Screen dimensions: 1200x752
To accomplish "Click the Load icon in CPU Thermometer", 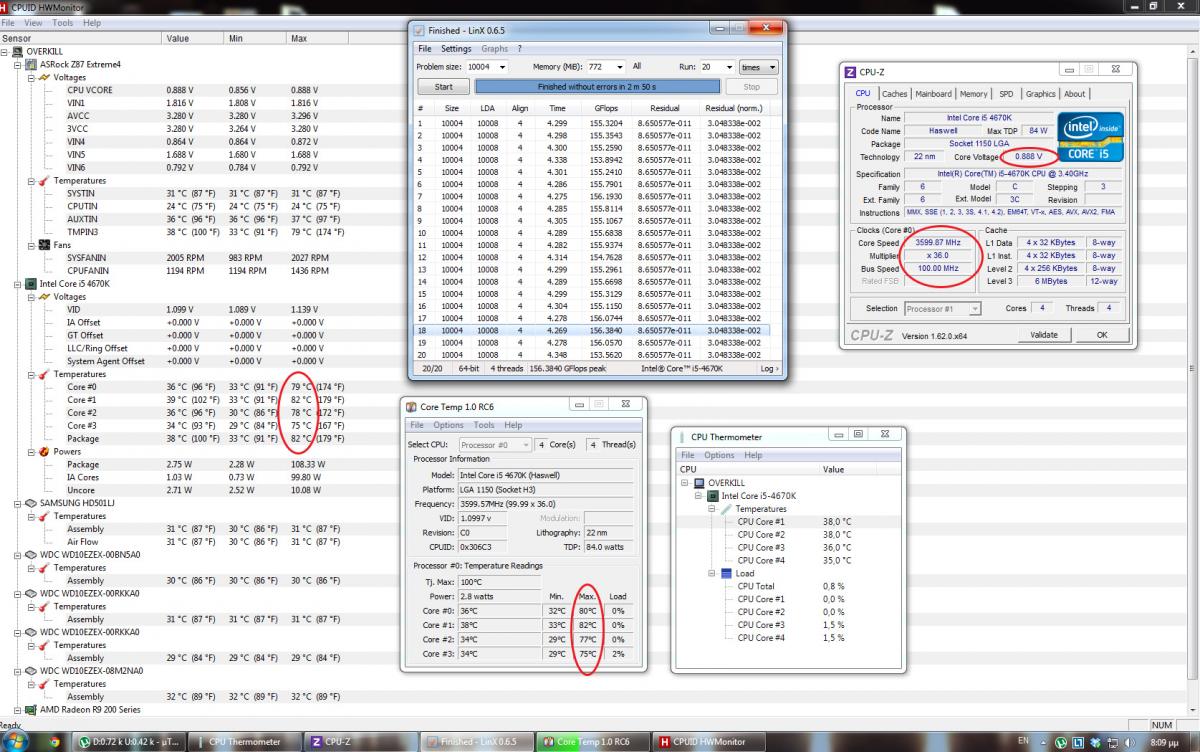I will (724, 573).
